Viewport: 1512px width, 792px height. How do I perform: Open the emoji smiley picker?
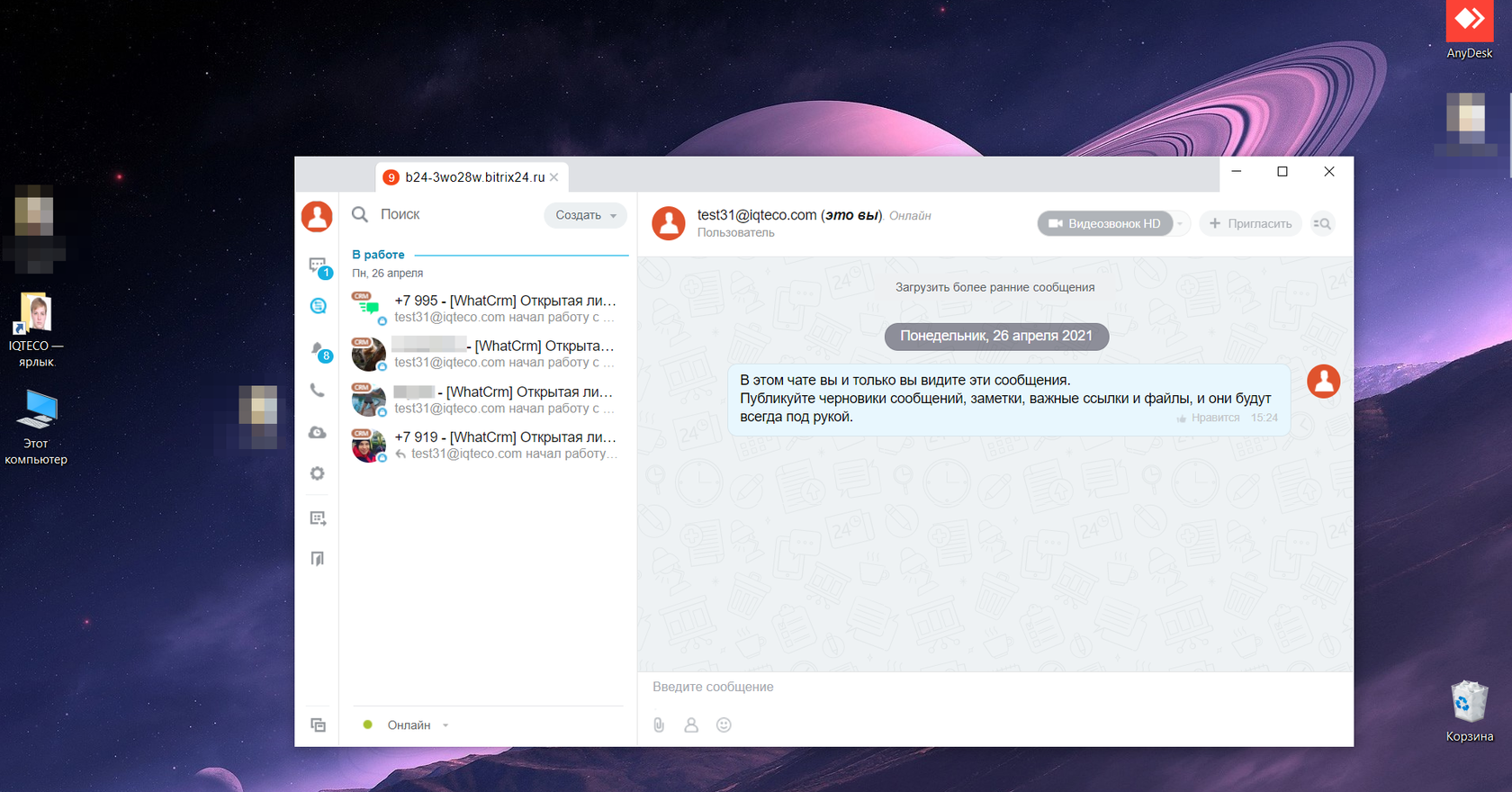[724, 724]
